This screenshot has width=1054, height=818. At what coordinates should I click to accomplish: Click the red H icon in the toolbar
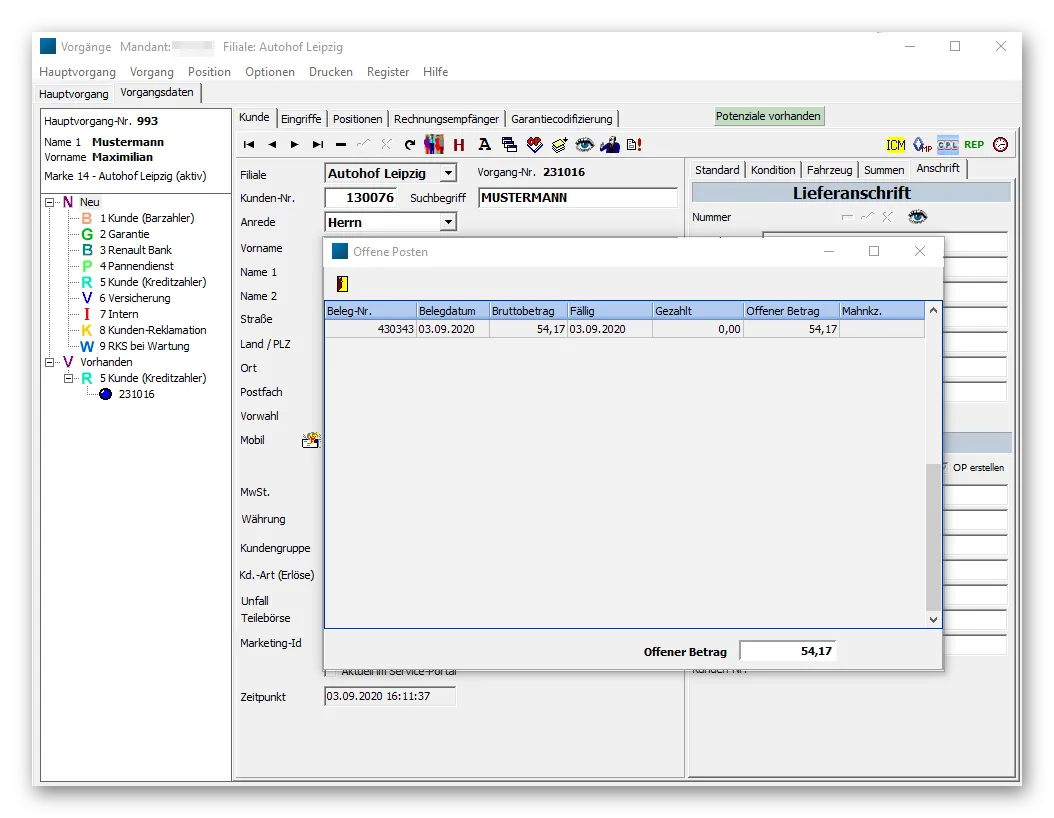pyautogui.click(x=459, y=145)
